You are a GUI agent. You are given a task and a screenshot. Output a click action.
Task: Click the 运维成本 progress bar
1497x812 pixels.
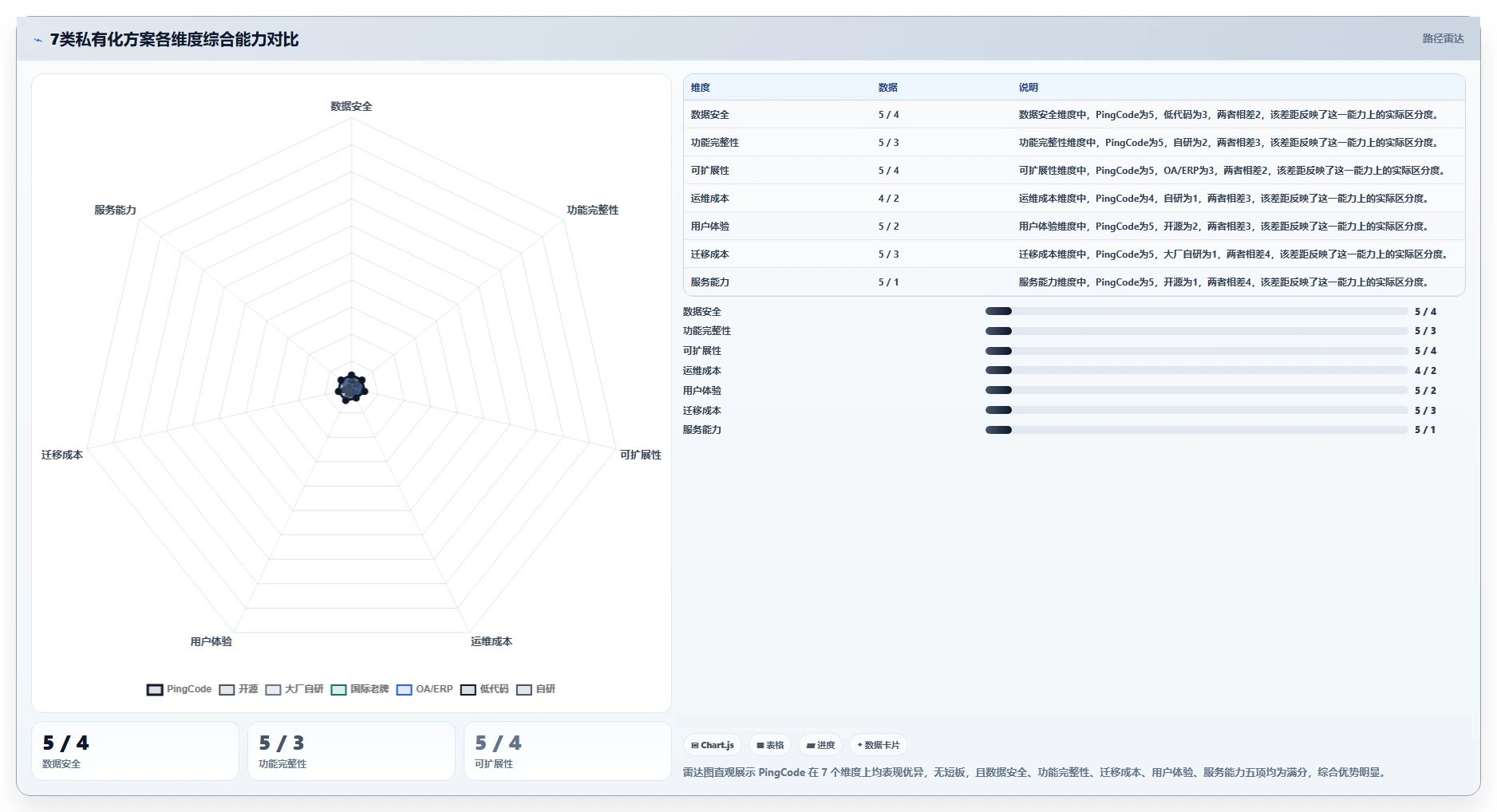coord(1196,371)
